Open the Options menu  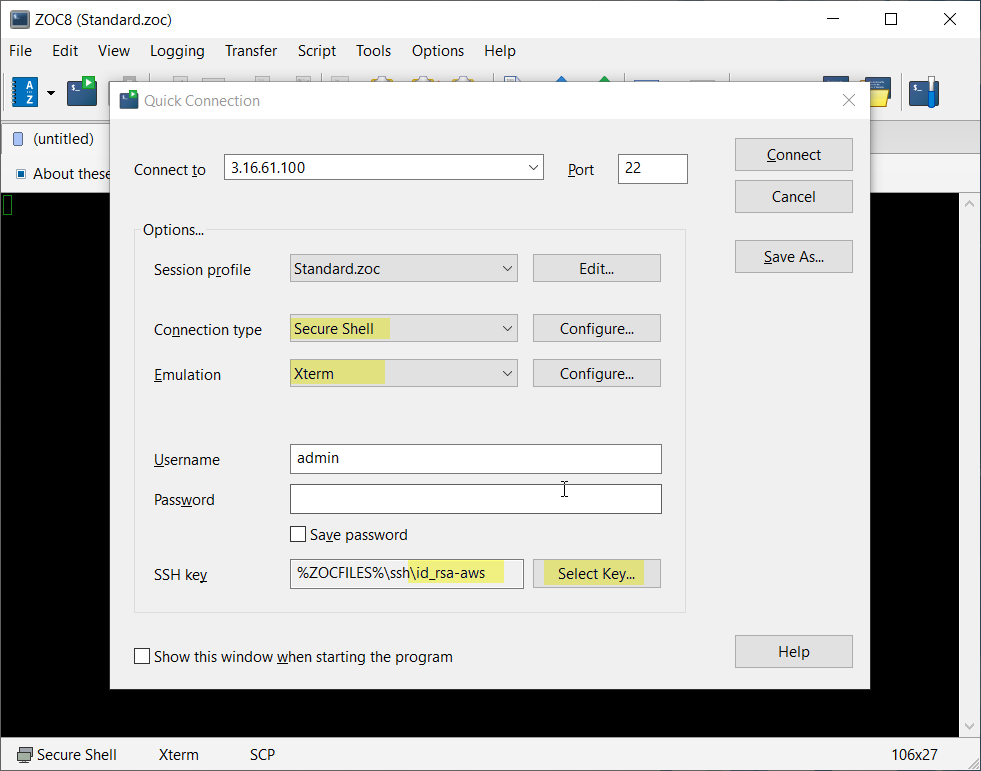438,51
